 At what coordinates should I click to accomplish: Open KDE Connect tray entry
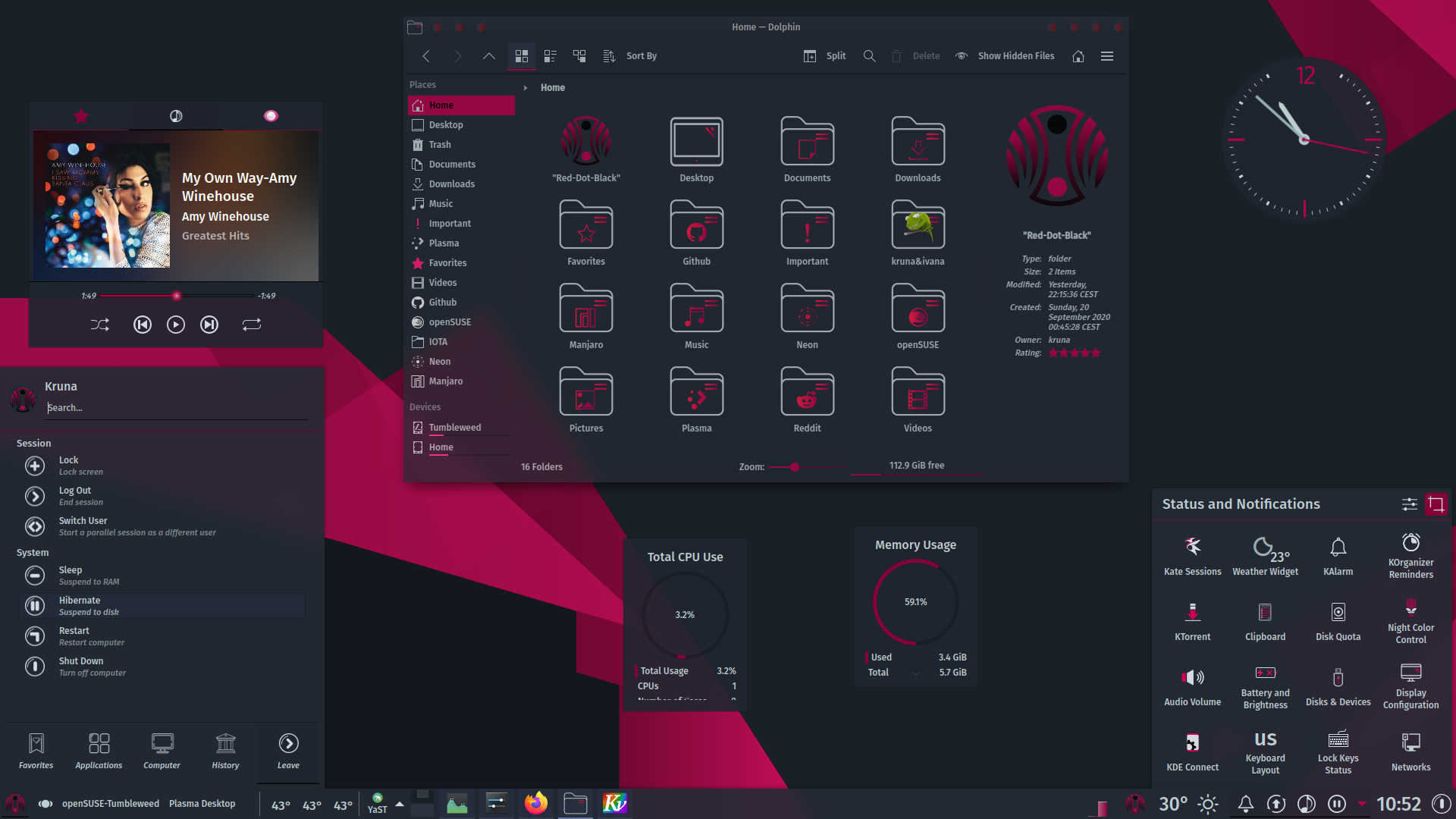click(1193, 752)
